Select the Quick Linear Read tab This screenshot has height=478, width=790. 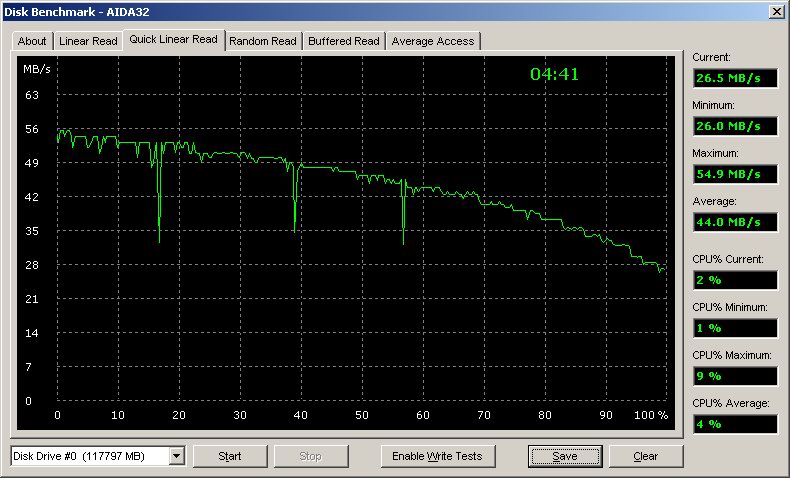173,39
